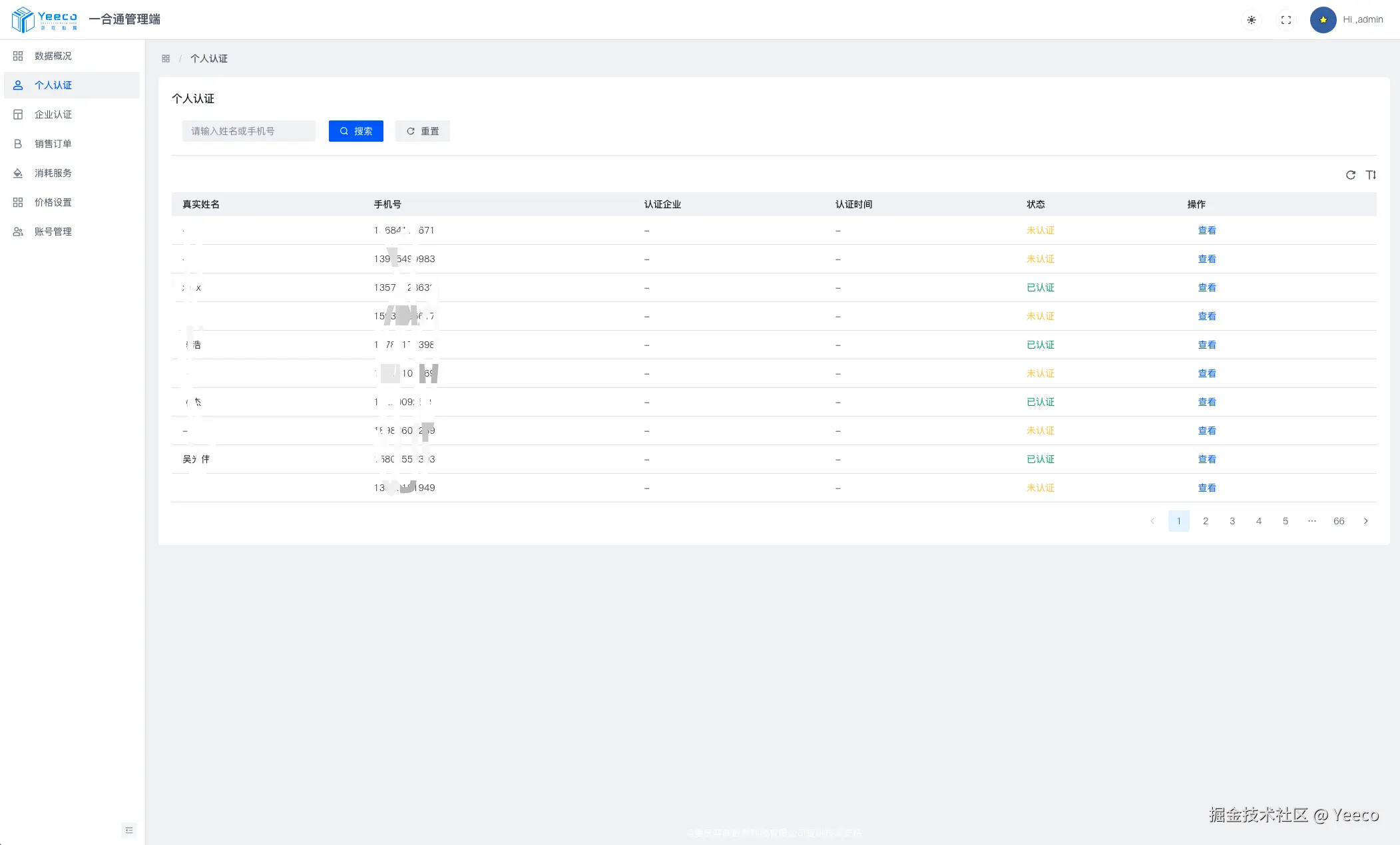Click the Yeeco logo
The height and width of the screenshot is (845, 1400).
[45, 19]
